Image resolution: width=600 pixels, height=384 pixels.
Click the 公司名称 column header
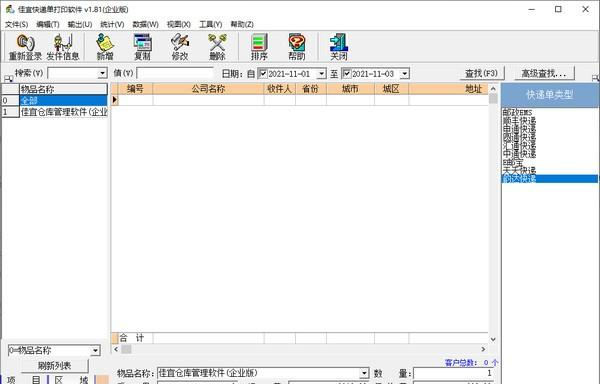(208, 89)
